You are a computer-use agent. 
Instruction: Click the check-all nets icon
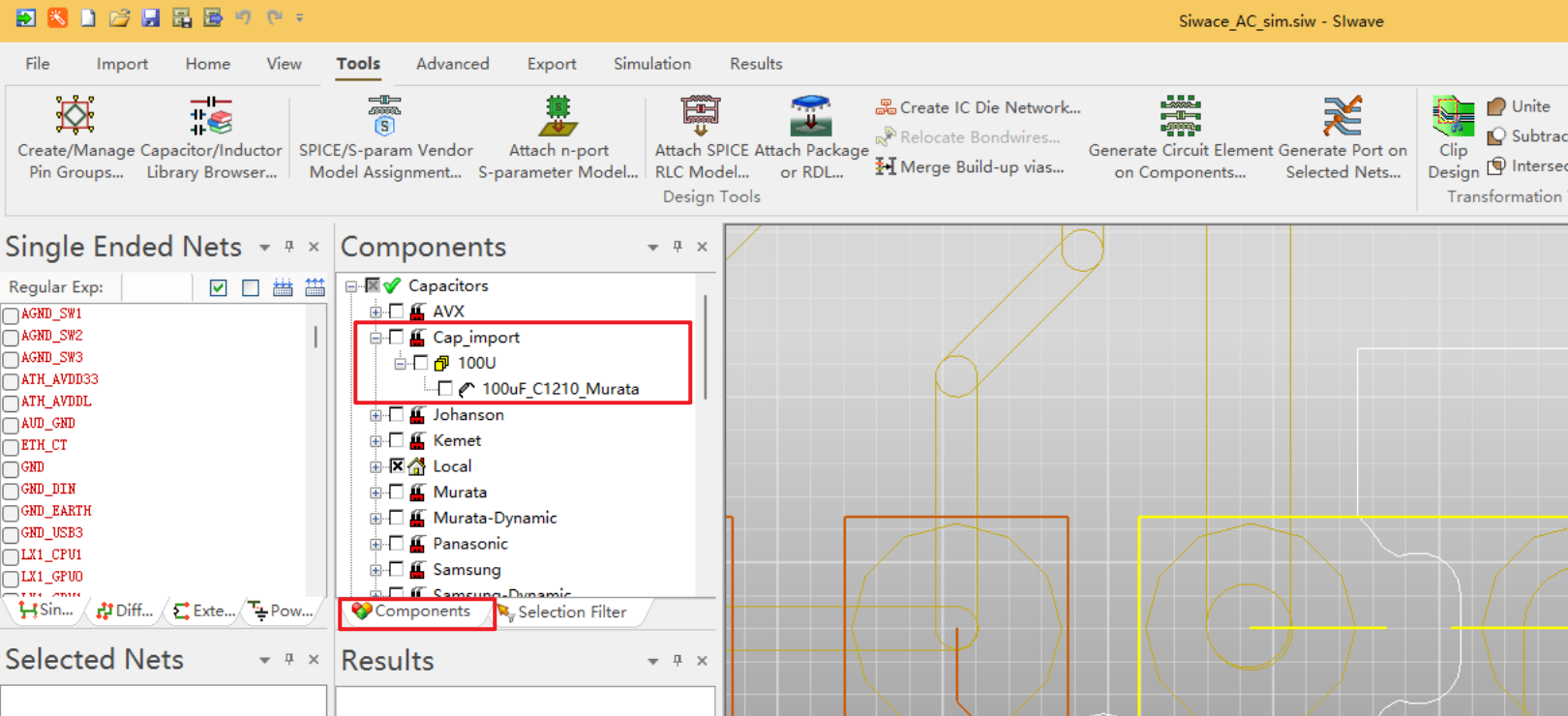point(218,287)
